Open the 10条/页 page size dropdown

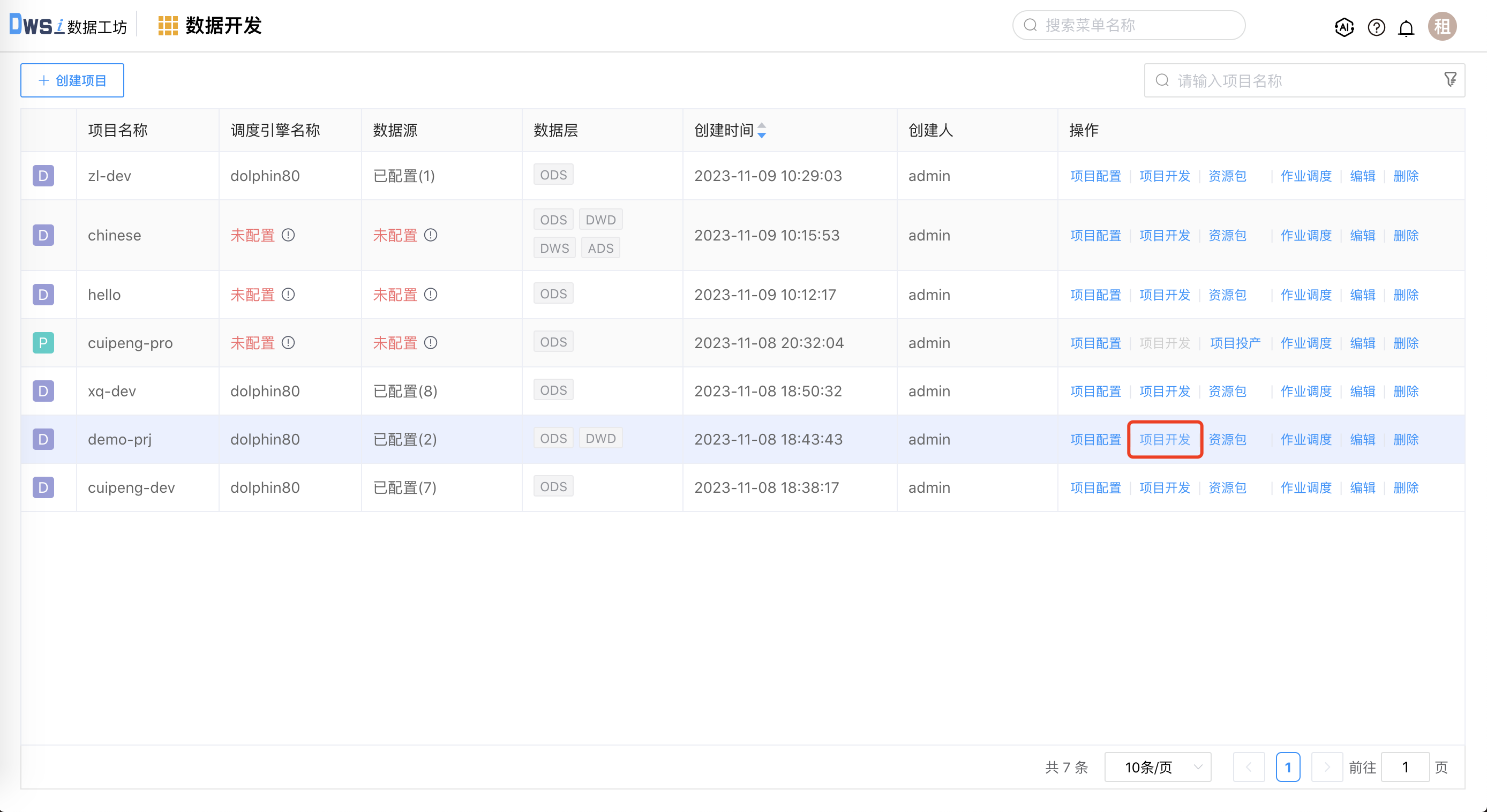point(1157,767)
